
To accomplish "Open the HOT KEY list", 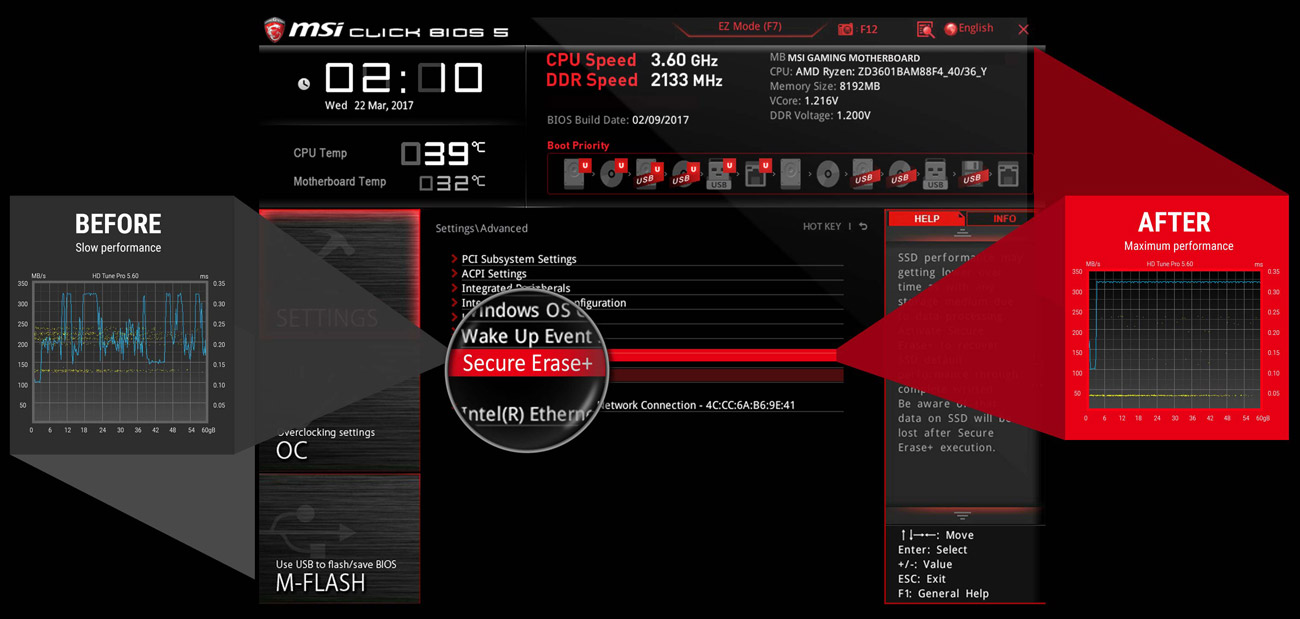I will (822, 227).
